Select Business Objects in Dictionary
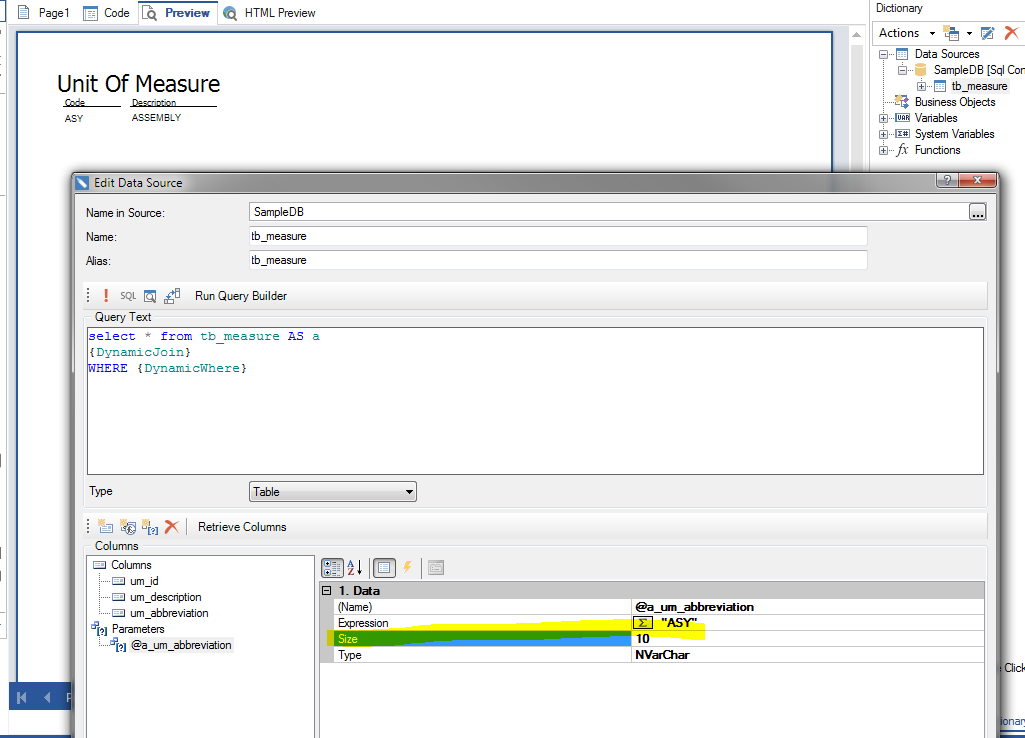 [x=954, y=102]
